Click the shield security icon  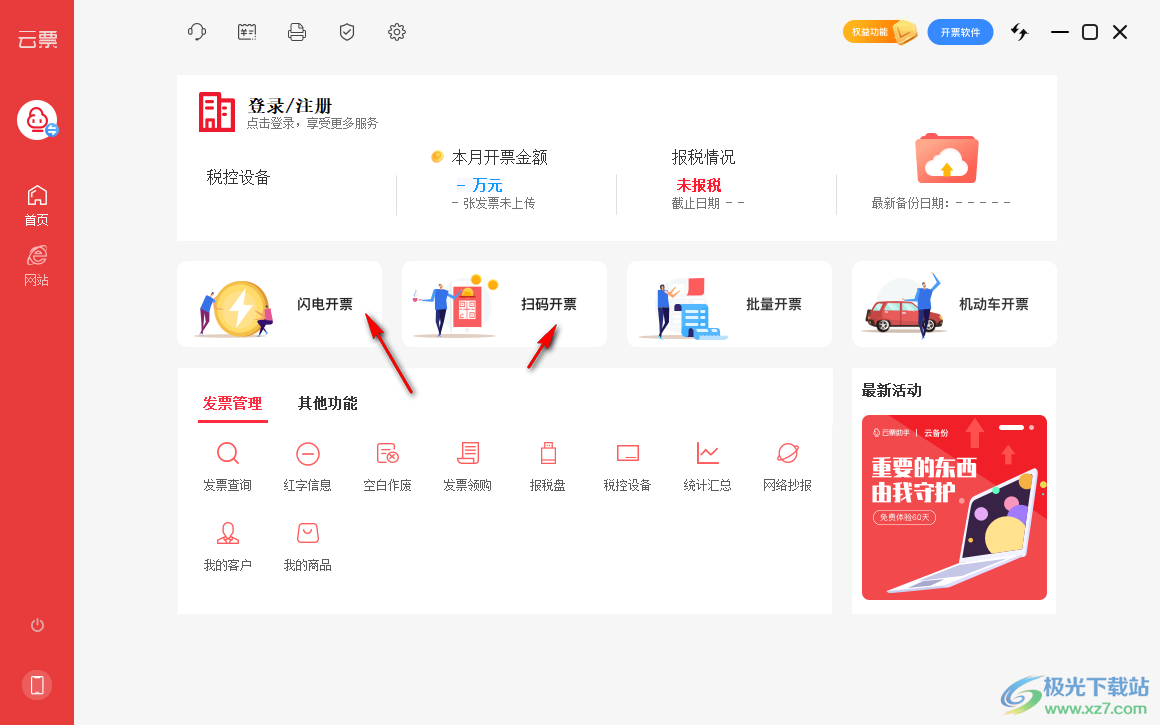tap(347, 32)
